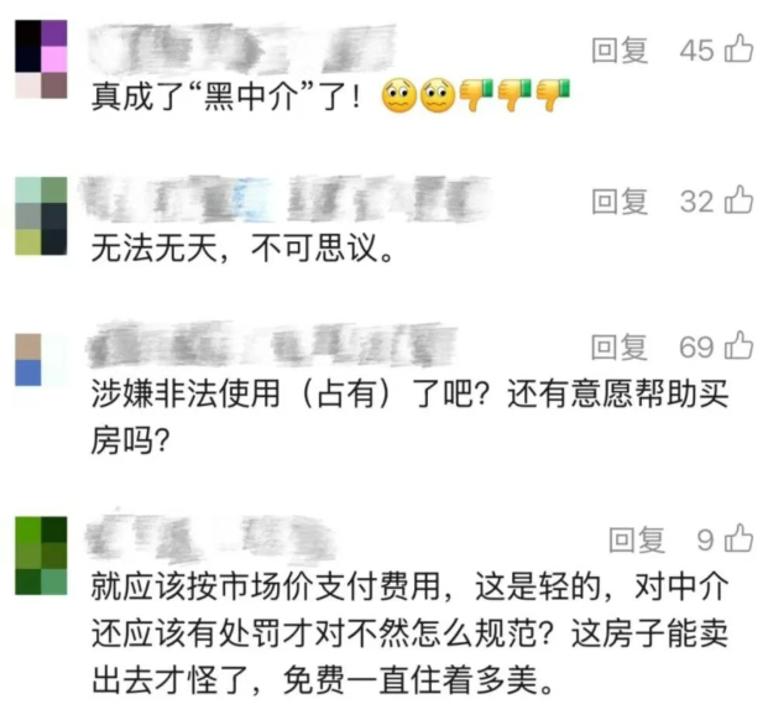This screenshot has width=768, height=720.
Task: Like the "黑中介" comment with 45 likes
Action: (x=739, y=48)
